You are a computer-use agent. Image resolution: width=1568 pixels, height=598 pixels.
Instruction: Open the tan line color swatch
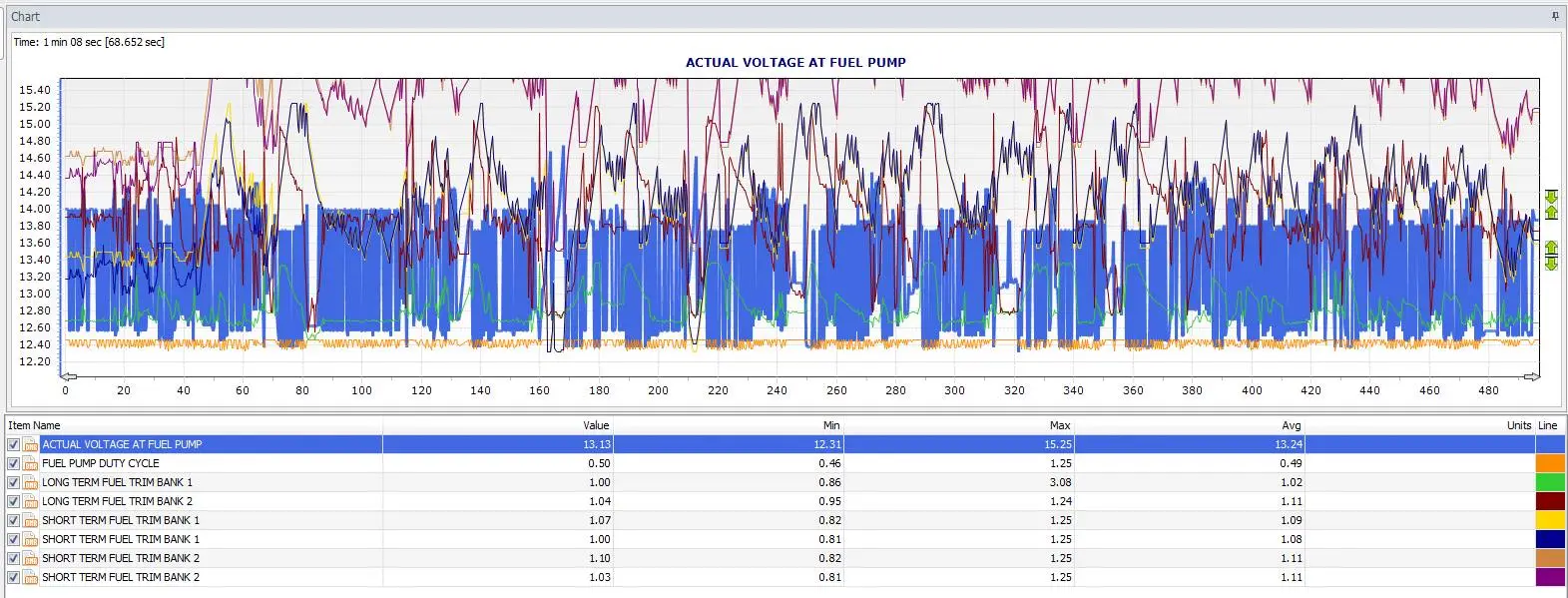pos(1550,559)
